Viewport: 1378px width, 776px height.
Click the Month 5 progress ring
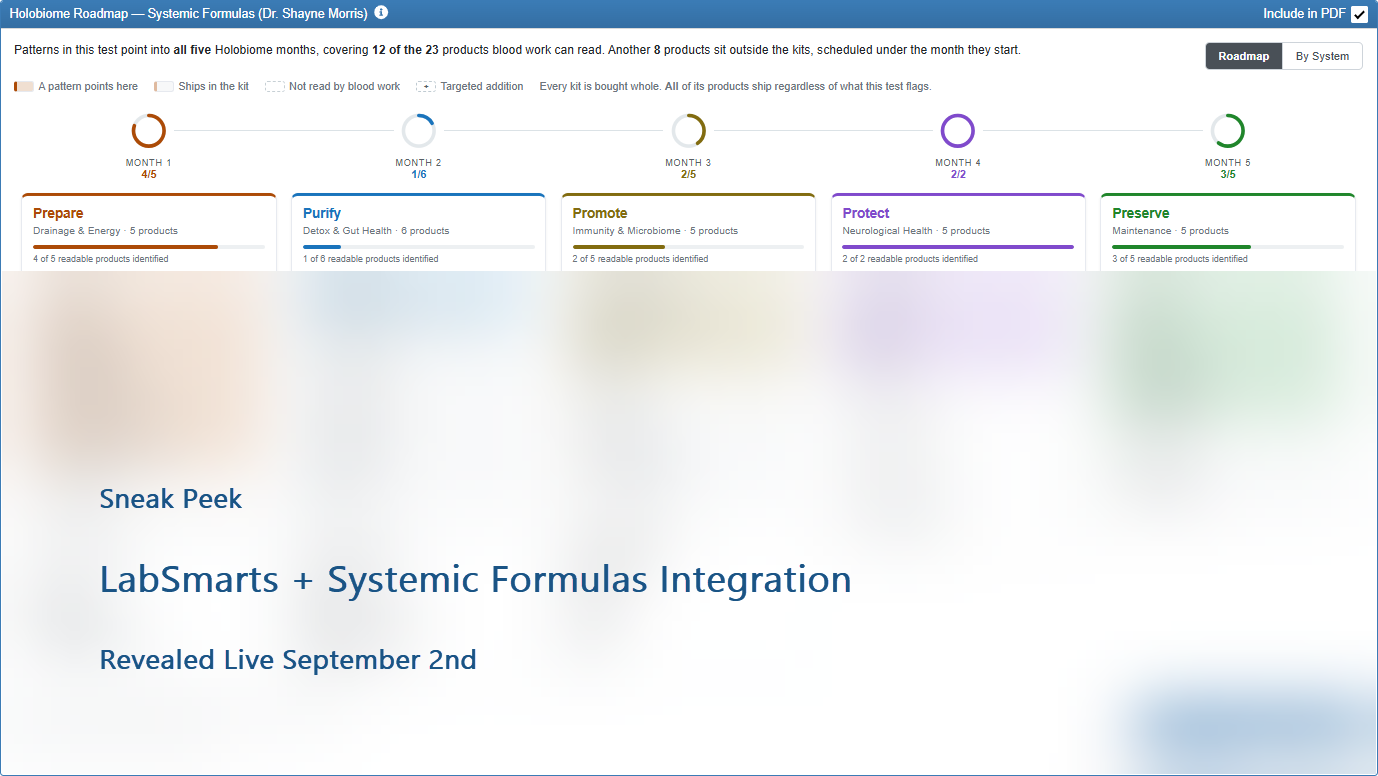[x=1227, y=131]
